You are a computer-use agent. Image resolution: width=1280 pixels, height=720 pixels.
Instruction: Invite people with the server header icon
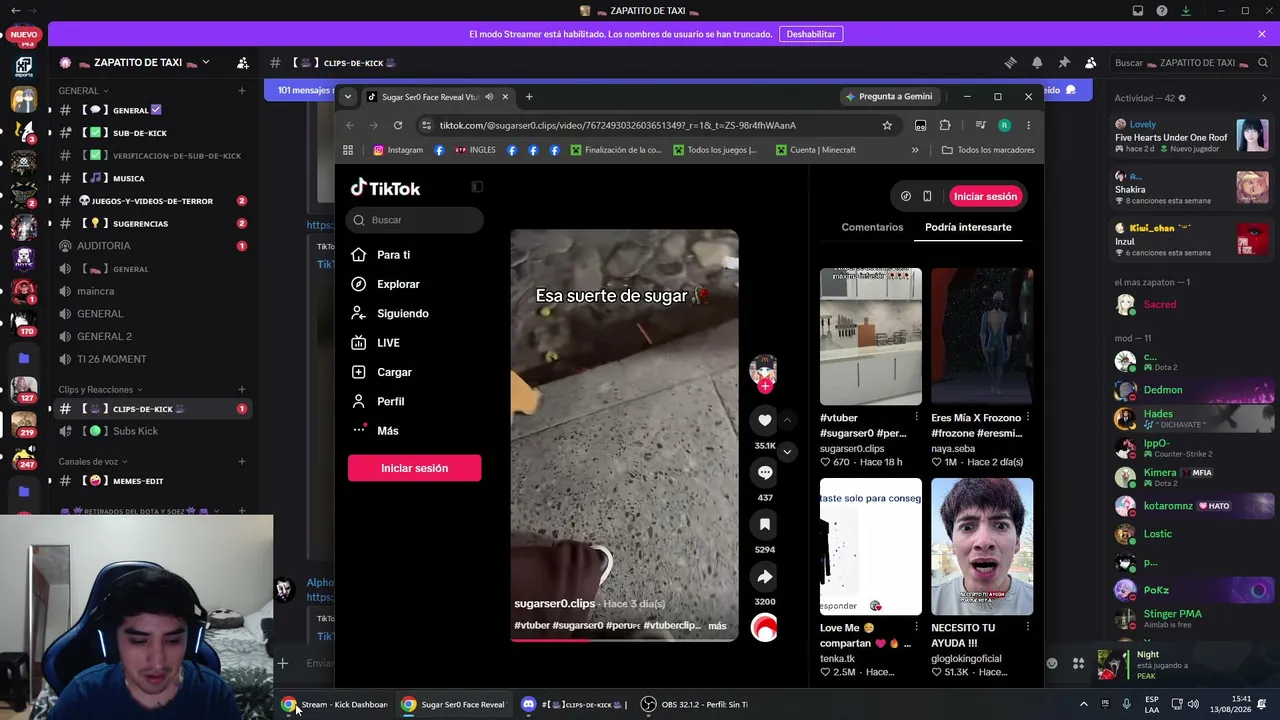tap(242, 62)
